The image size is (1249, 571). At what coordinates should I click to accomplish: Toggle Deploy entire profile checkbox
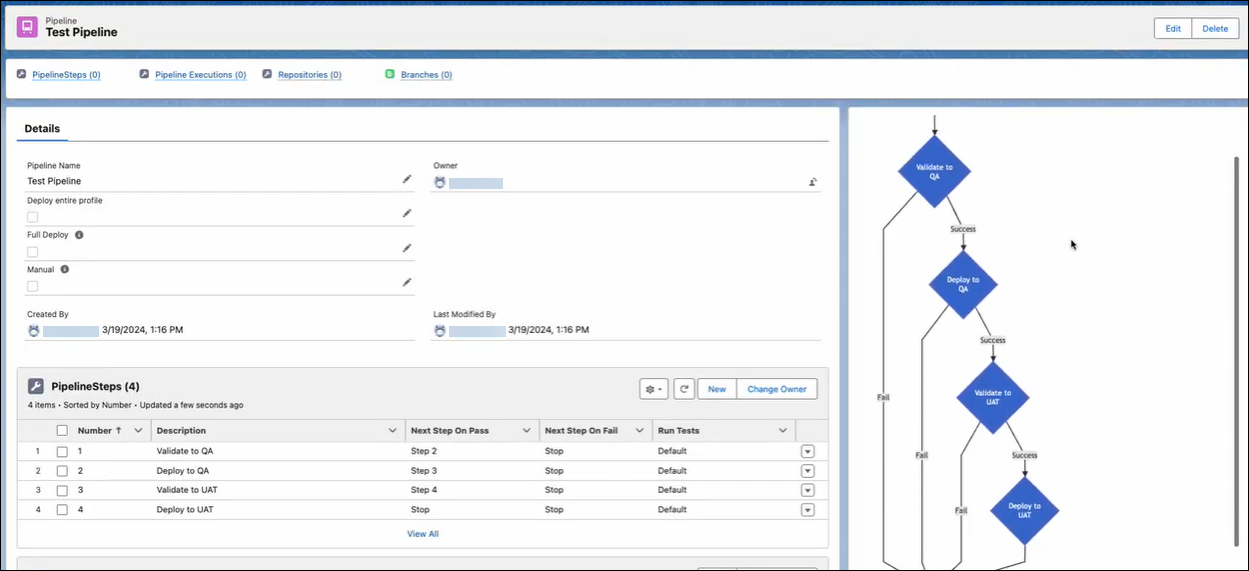(x=33, y=217)
